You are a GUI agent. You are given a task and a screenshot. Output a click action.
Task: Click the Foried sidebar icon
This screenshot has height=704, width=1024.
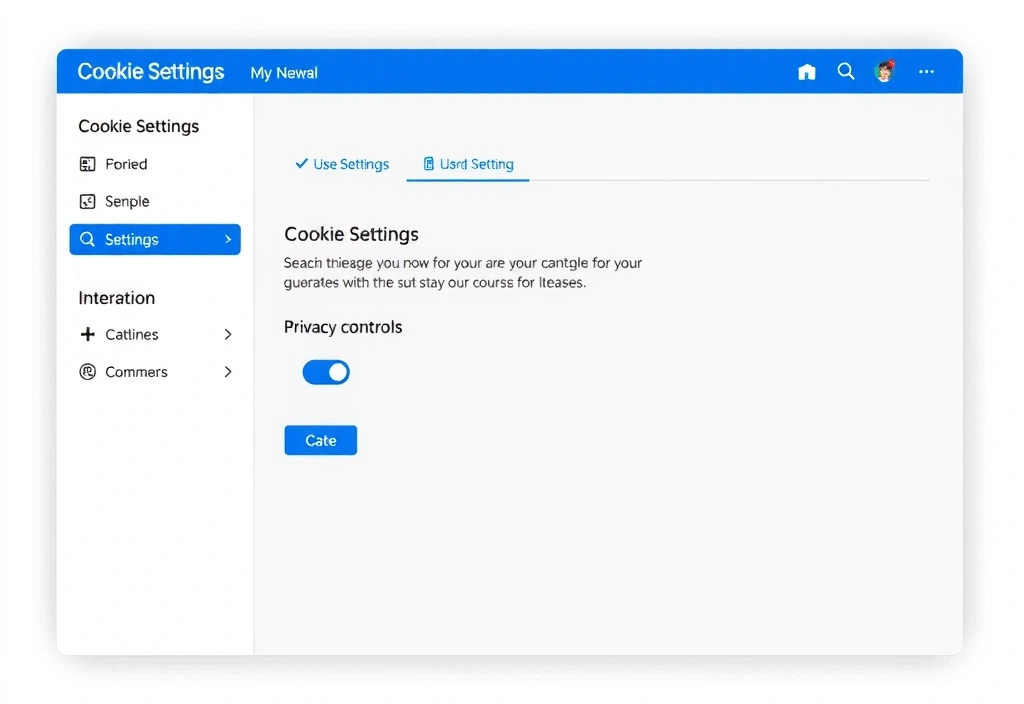87,164
